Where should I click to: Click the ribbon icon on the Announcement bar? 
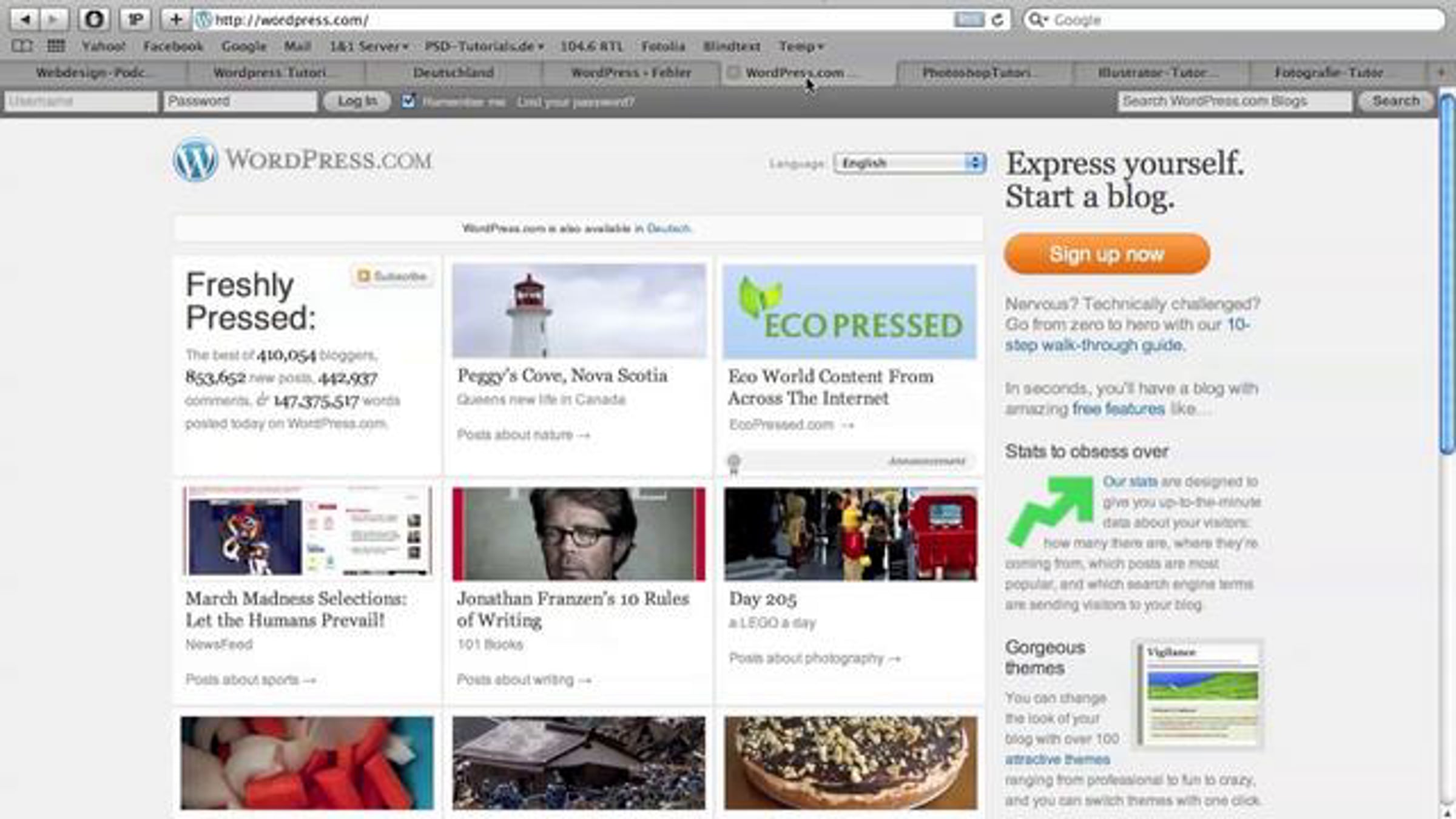tap(734, 463)
